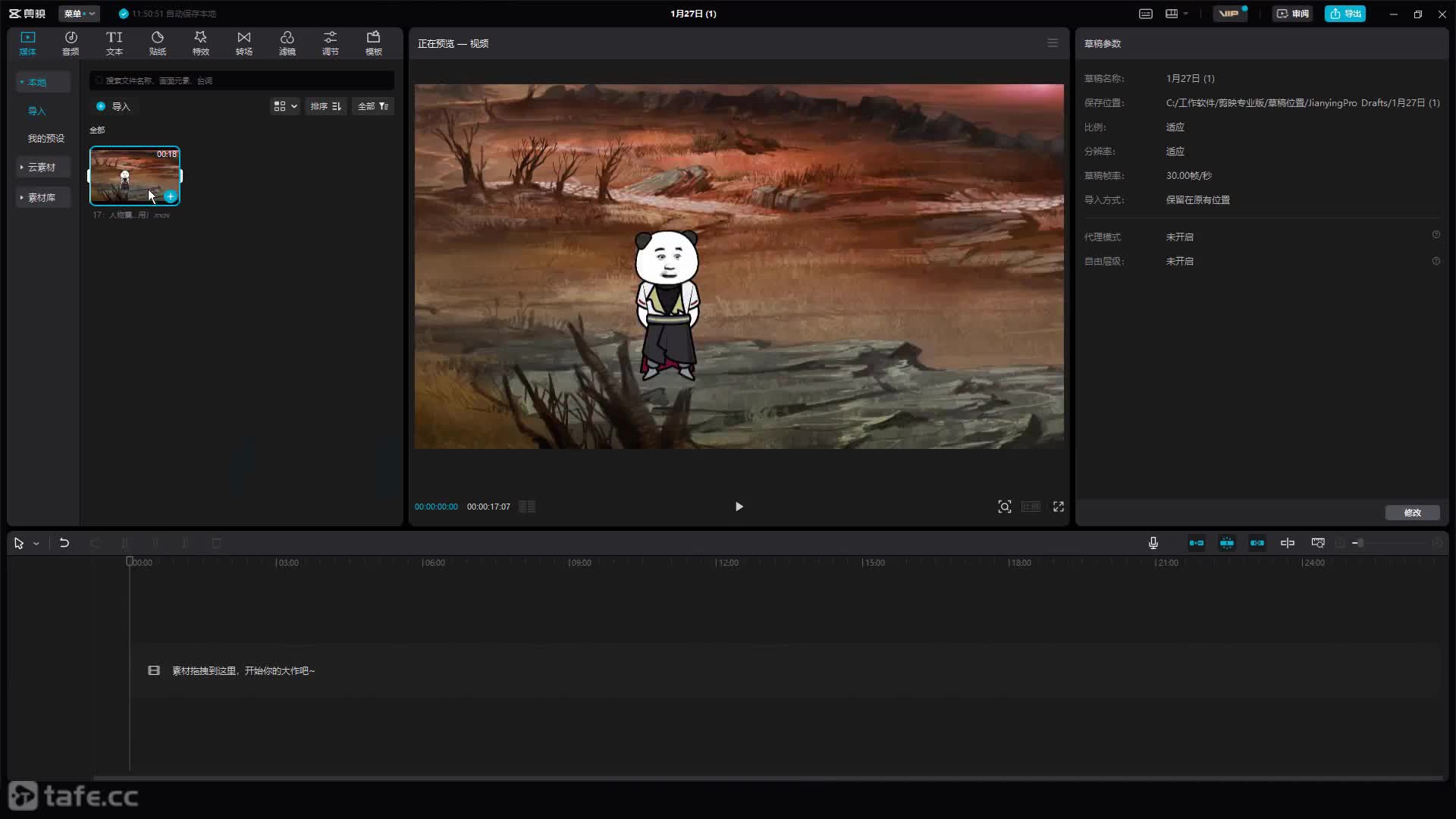Open the selection tool dropdown arrow
The image size is (1456, 819).
coord(36,544)
